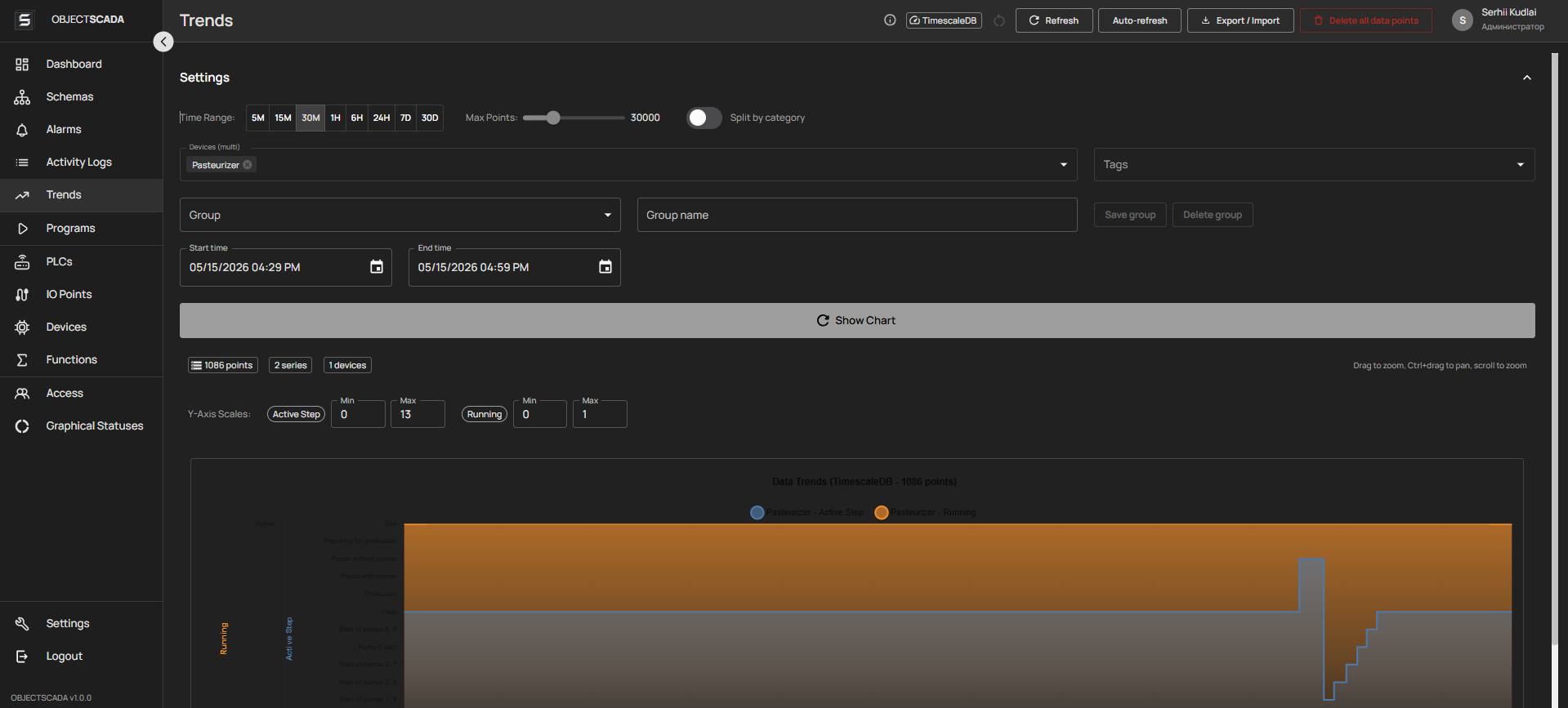Screen dimensions: 1568x708
Task: Click Export / Import button
Action: coord(1240,20)
